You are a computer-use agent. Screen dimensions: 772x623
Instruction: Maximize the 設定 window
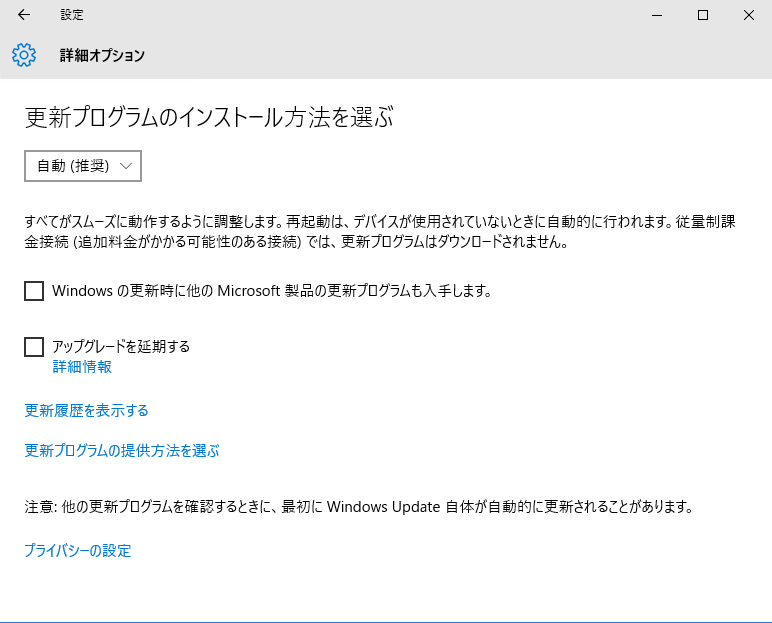pos(703,15)
